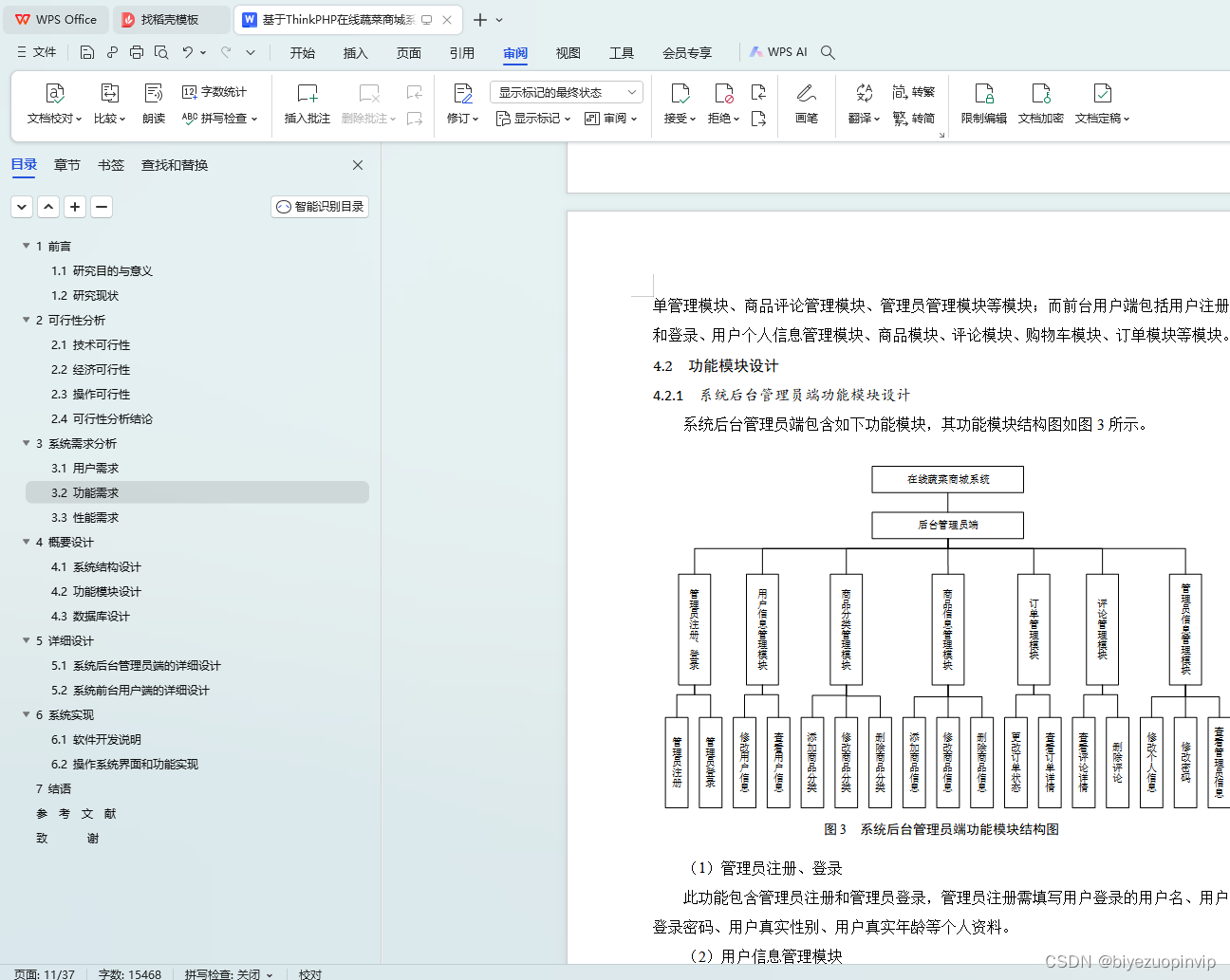Close the navigation pane
Viewport: 1230px width, 980px height.
click(x=358, y=165)
